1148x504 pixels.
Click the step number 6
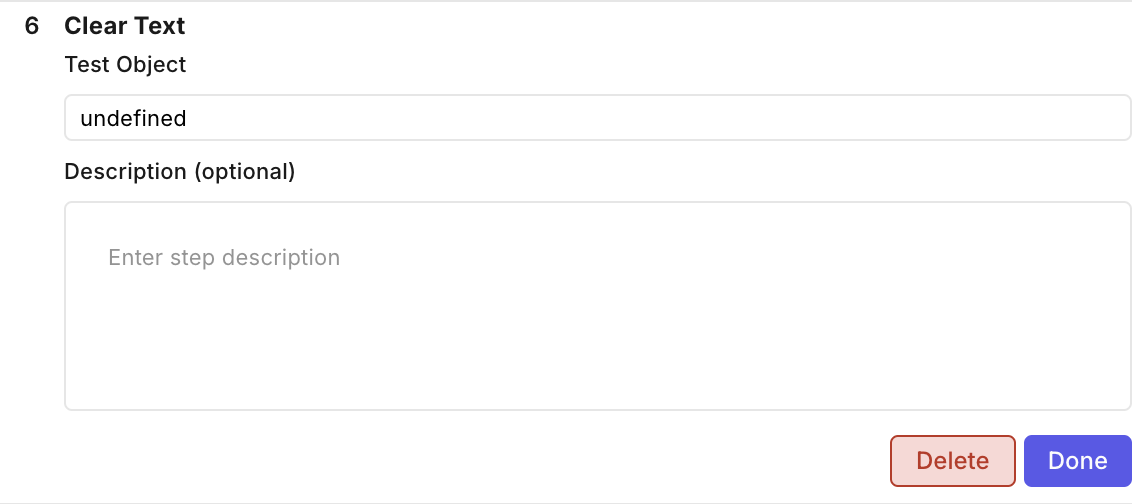[32, 26]
